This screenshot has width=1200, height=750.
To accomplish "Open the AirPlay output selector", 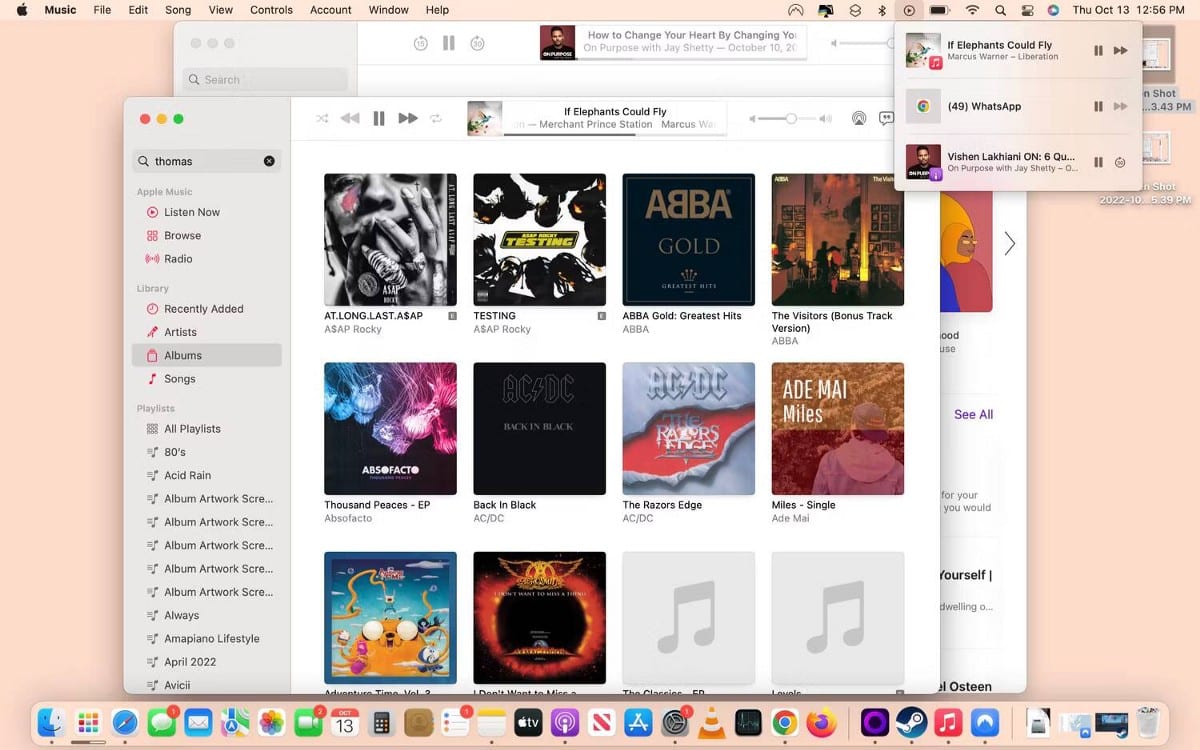I will click(859, 118).
